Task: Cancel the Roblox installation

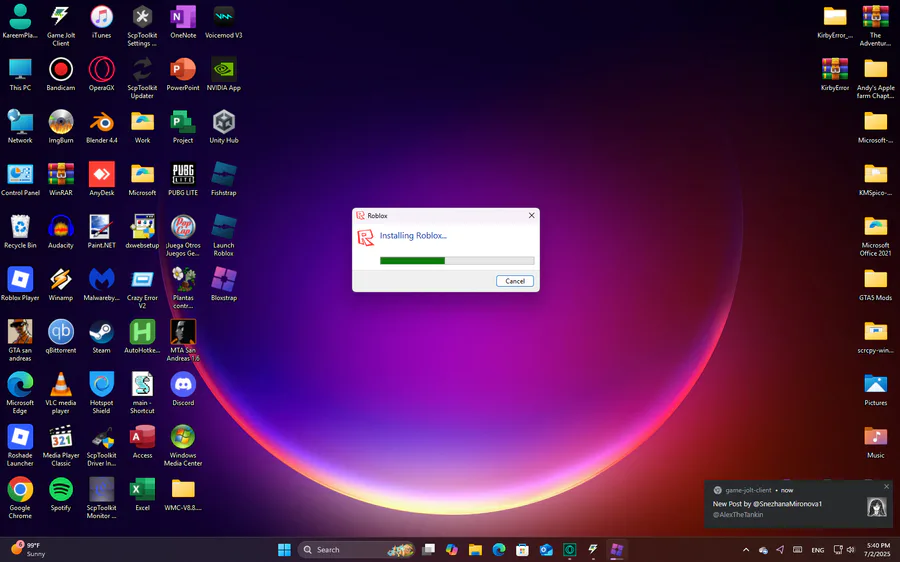Action: coord(514,281)
